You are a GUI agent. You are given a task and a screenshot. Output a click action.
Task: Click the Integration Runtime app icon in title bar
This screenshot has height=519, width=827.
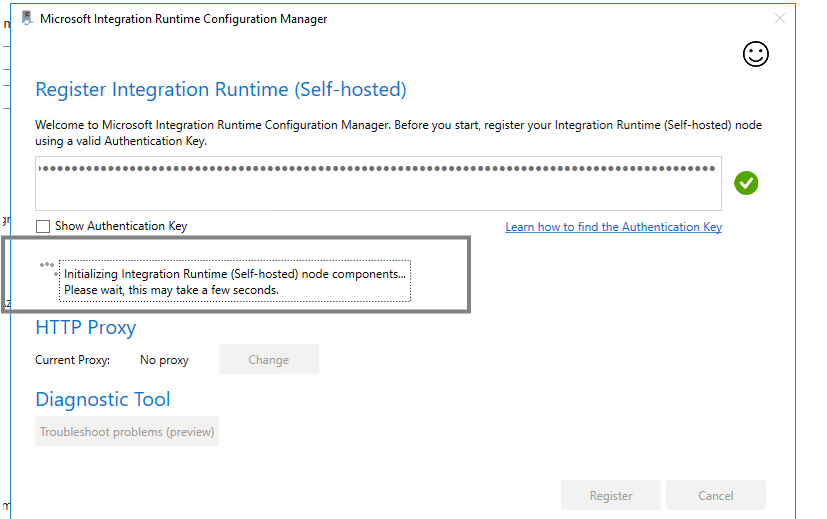click(27, 18)
